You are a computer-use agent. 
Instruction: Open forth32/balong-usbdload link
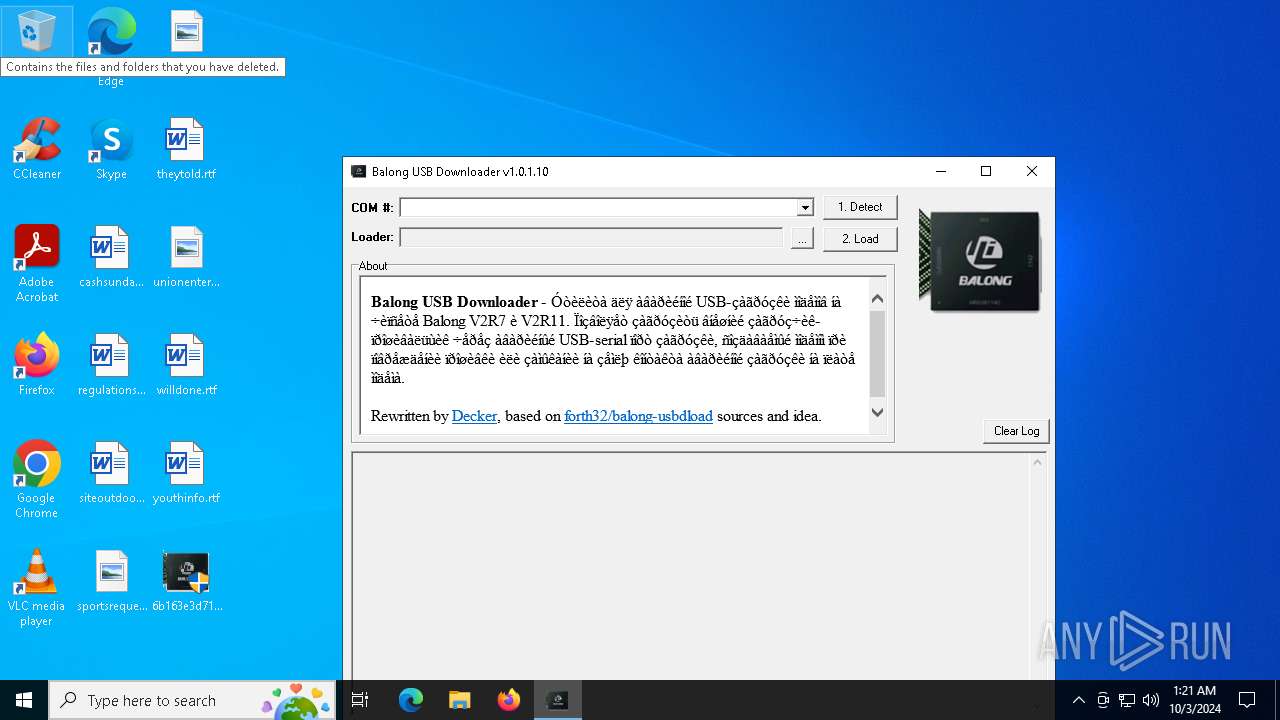tap(638, 416)
